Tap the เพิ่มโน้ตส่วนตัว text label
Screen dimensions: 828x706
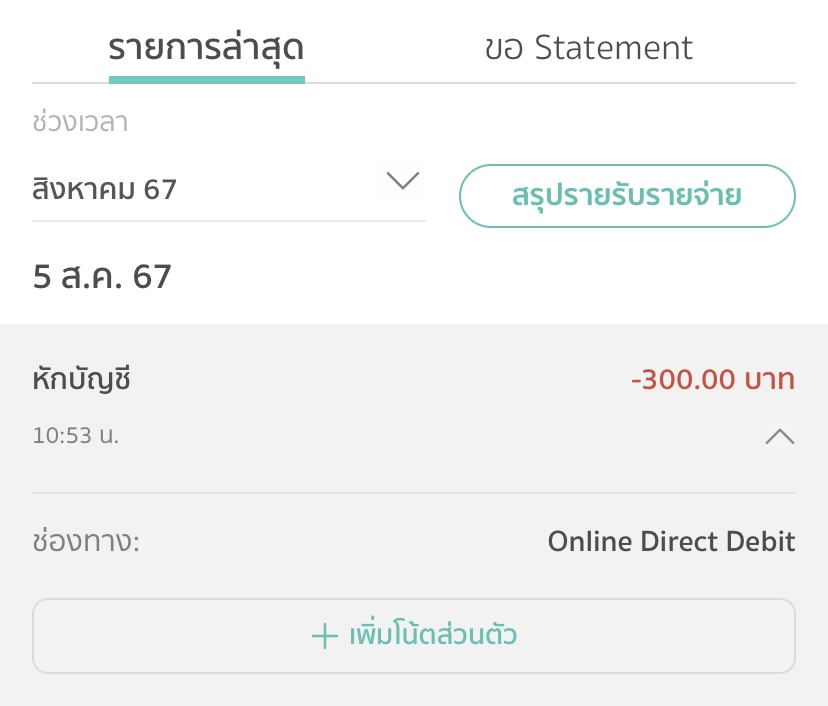click(x=433, y=634)
